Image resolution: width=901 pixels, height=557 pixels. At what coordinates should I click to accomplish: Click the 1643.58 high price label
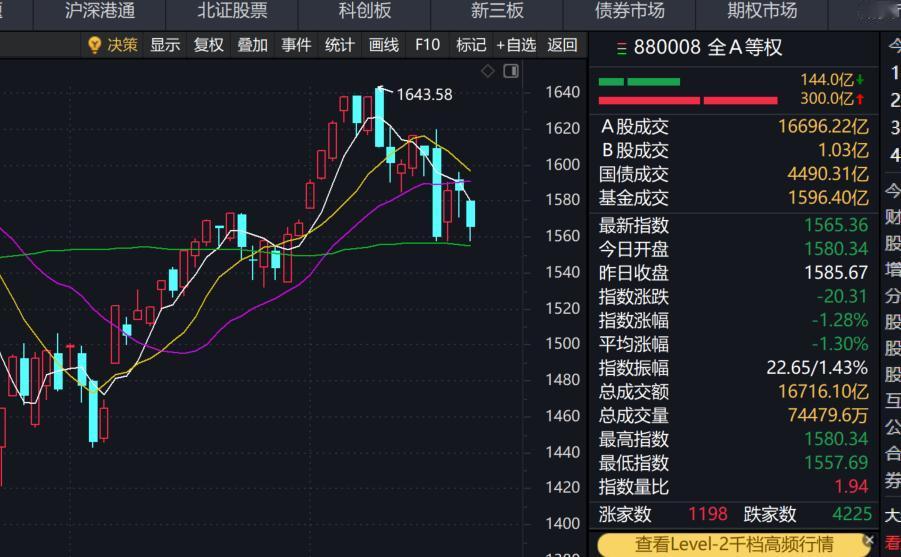click(424, 94)
